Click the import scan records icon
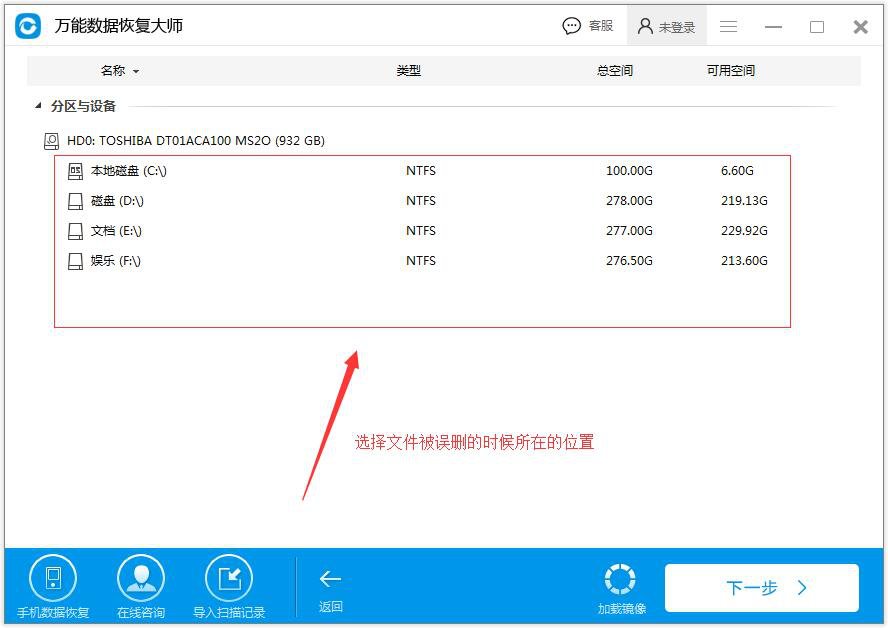The width and height of the screenshot is (888, 628). point(229,577)
